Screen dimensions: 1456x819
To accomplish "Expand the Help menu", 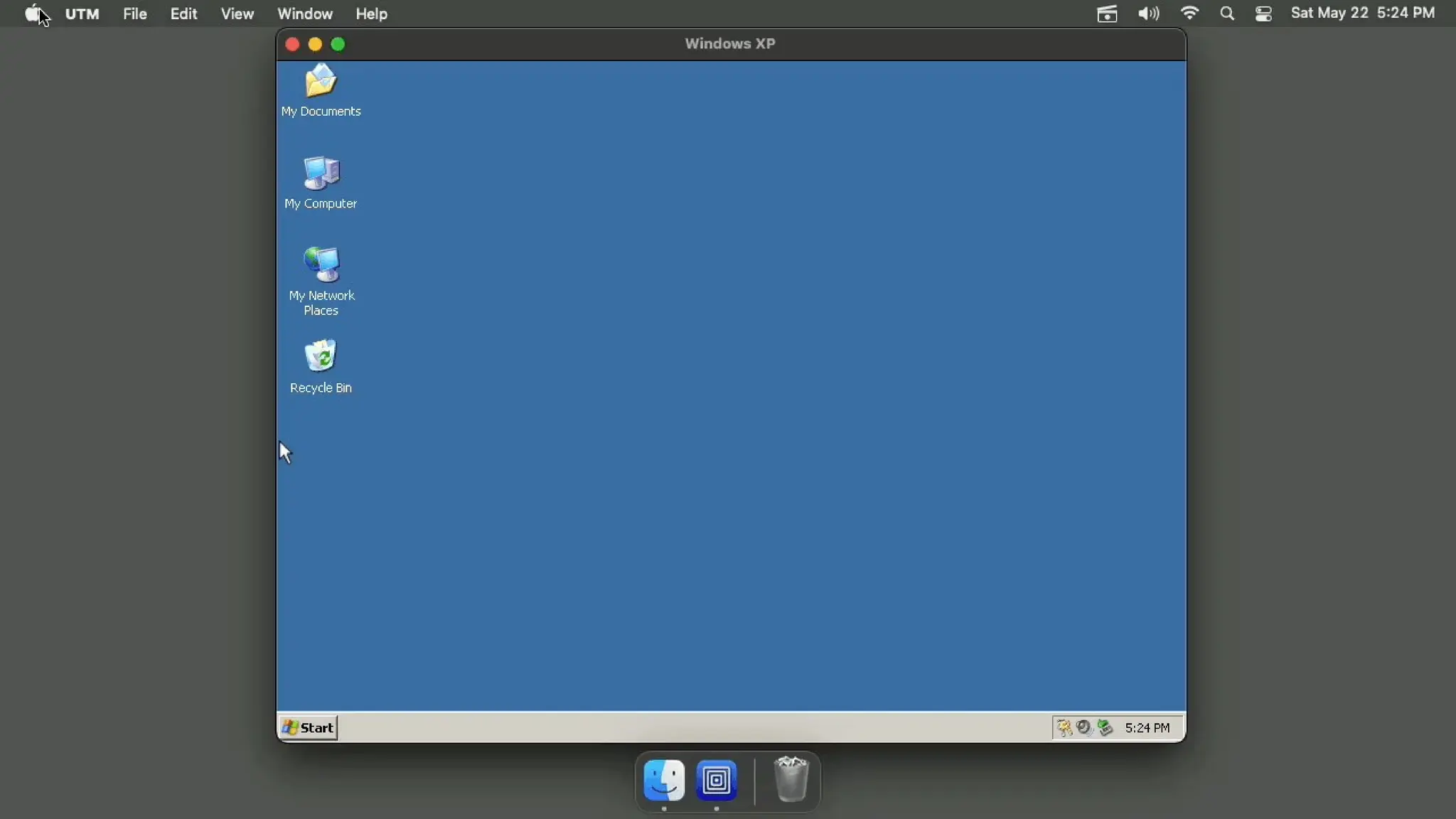I will click(372, 14).
